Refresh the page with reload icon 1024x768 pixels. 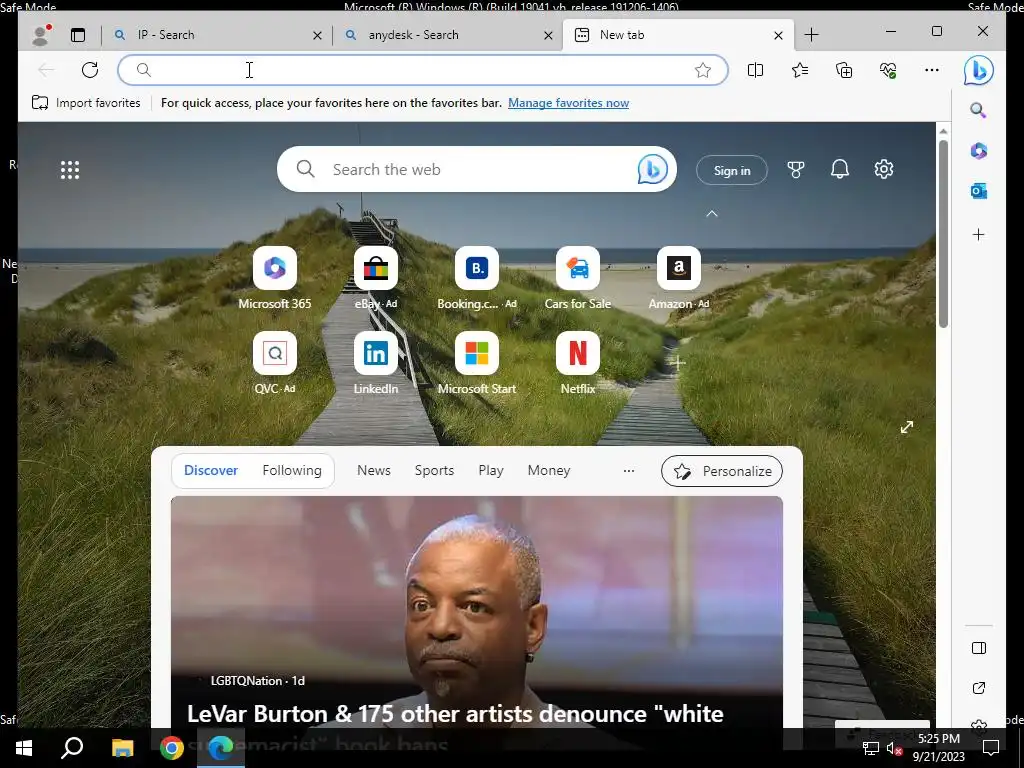90,70
